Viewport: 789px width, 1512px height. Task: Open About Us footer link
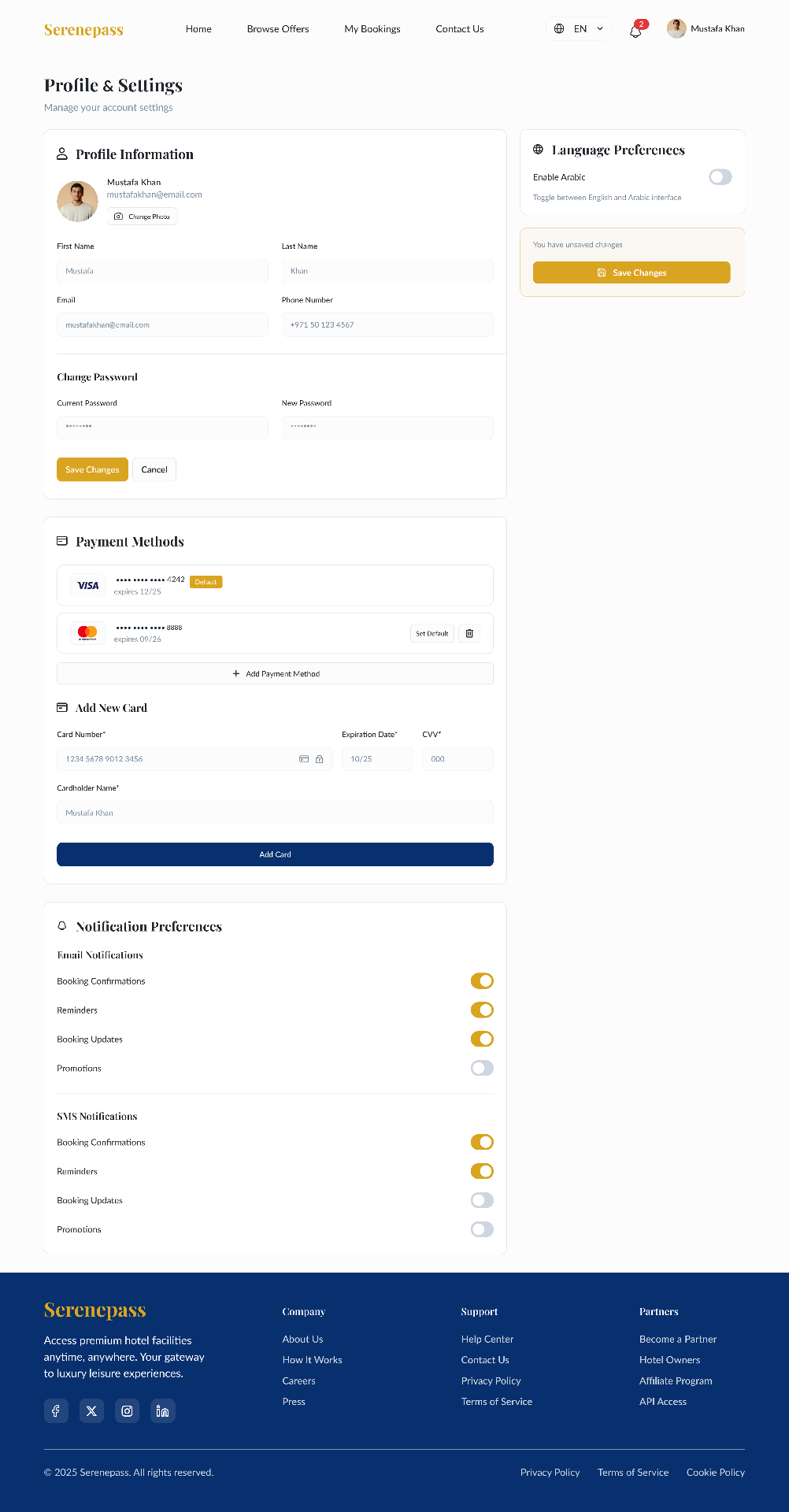click(302, 1340)
